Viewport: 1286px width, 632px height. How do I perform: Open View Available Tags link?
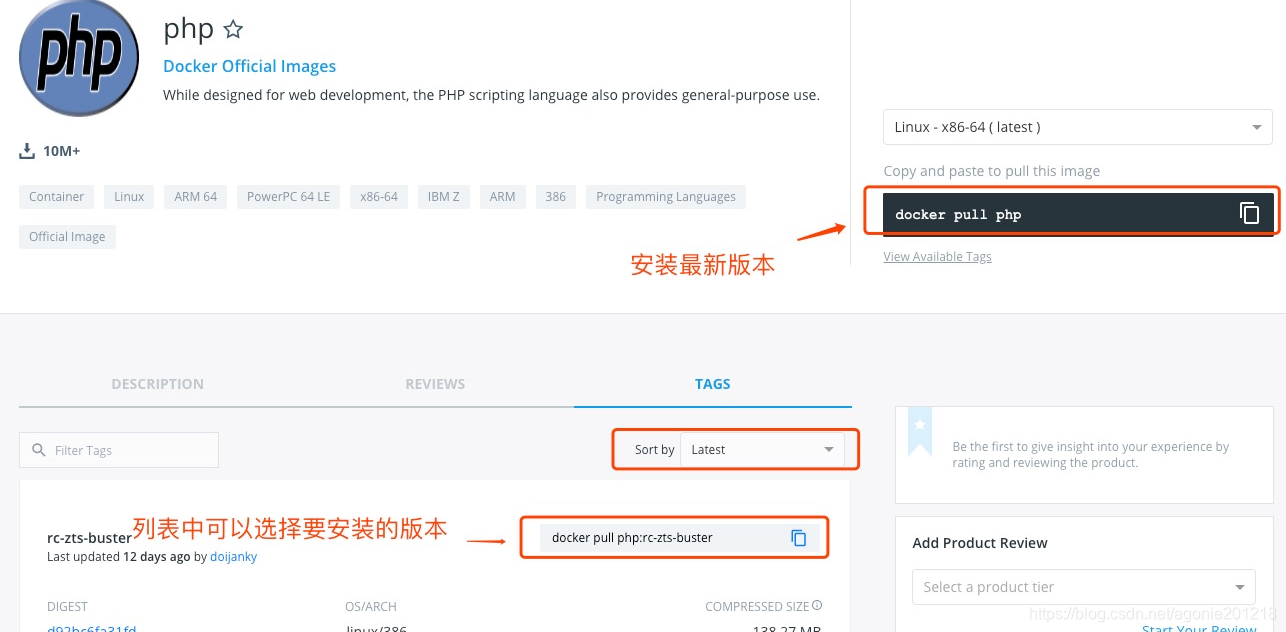click(x=937, y=257)
